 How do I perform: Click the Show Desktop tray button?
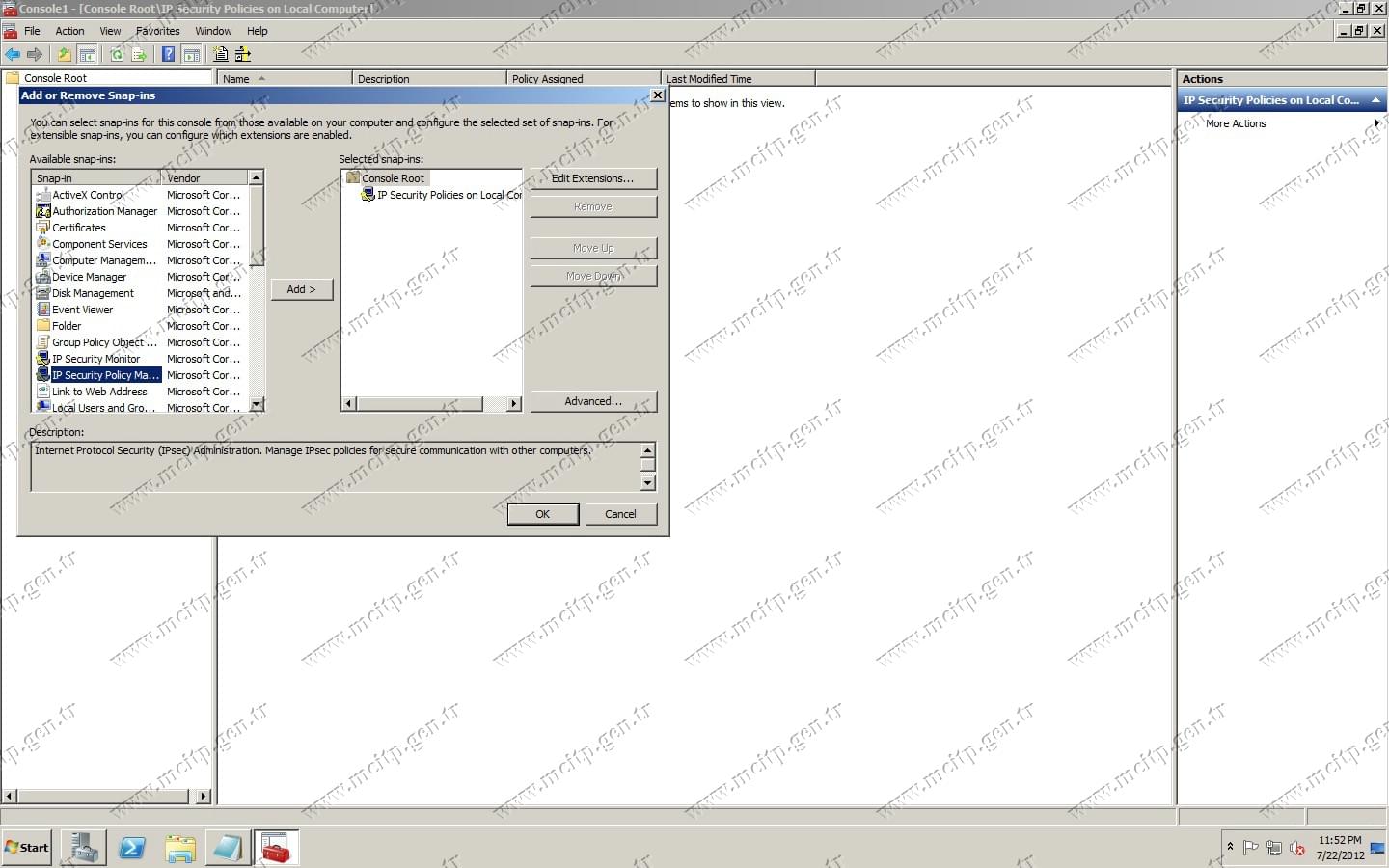coord(1377,848)
